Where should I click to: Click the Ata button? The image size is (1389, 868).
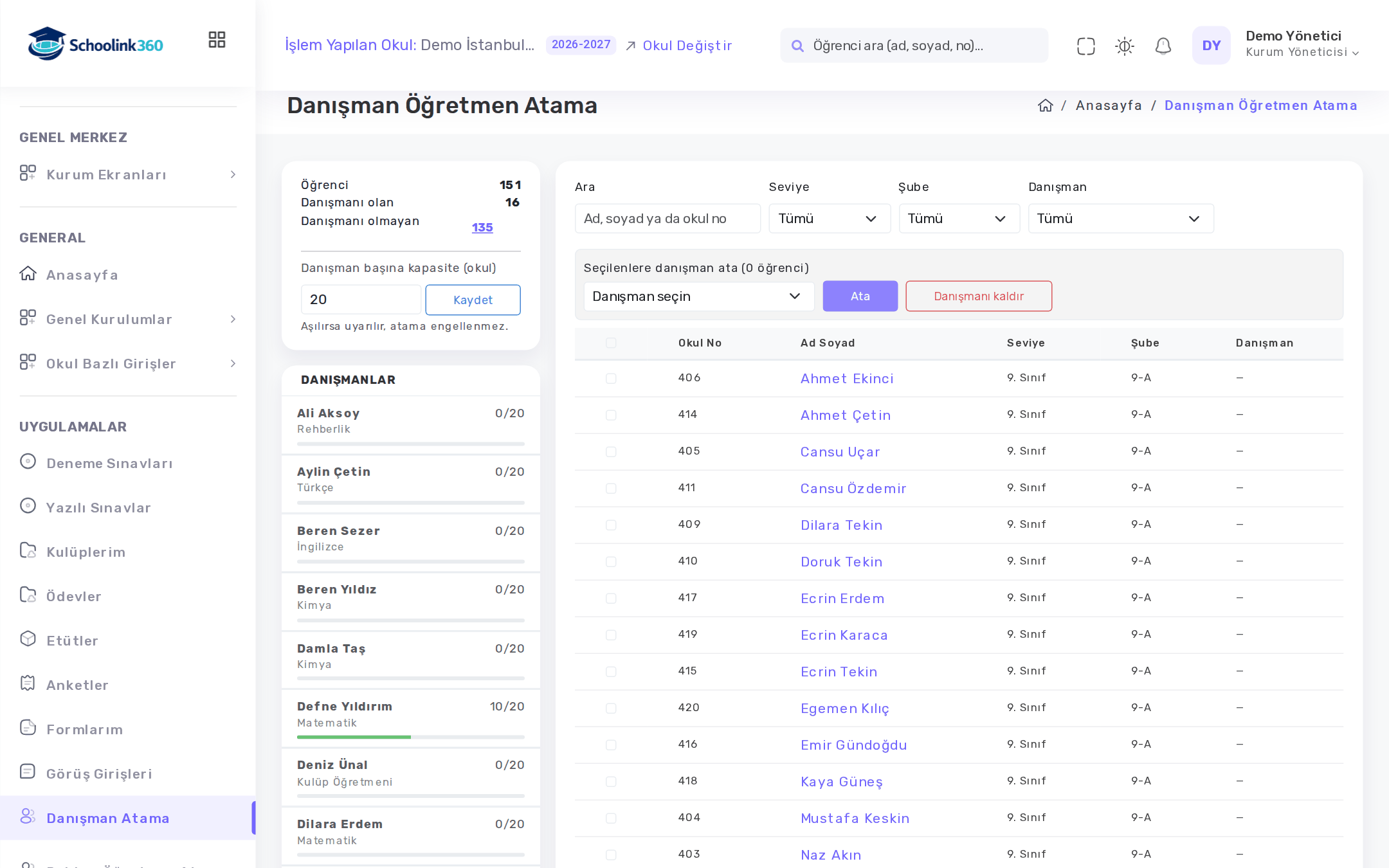(860, 296)
